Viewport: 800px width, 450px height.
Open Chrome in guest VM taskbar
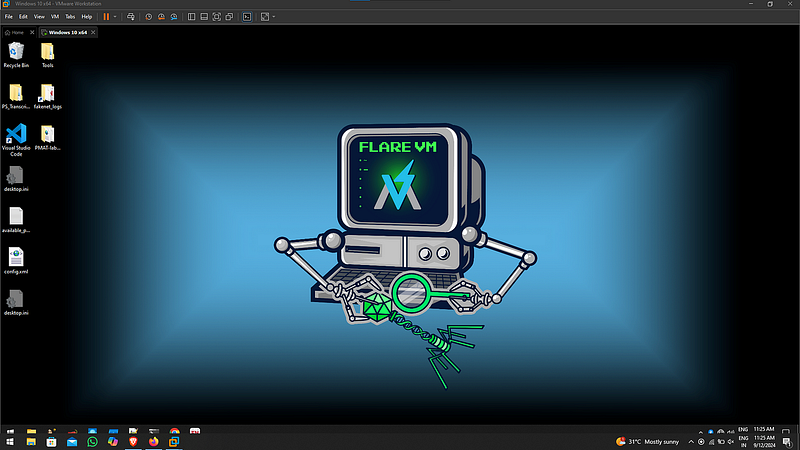(174, 432)
